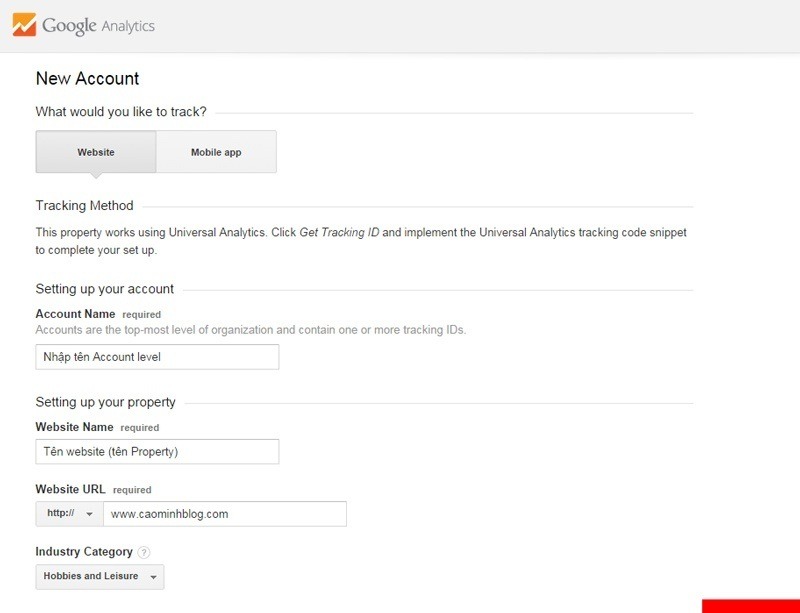800x613 pixels.
Task: Click the 'New Account' heading
Action: point(87,78)
